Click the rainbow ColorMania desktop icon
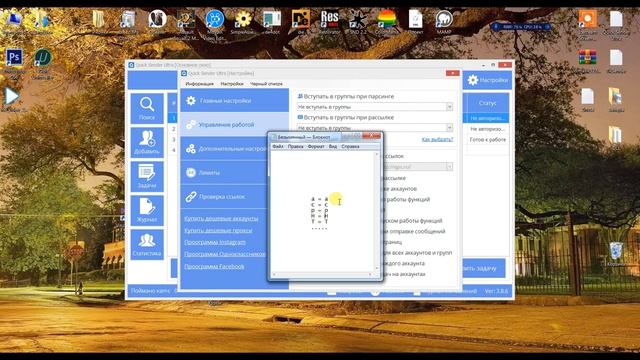Image resolution: width=640 pixels, height=360 pixels. 386,19
